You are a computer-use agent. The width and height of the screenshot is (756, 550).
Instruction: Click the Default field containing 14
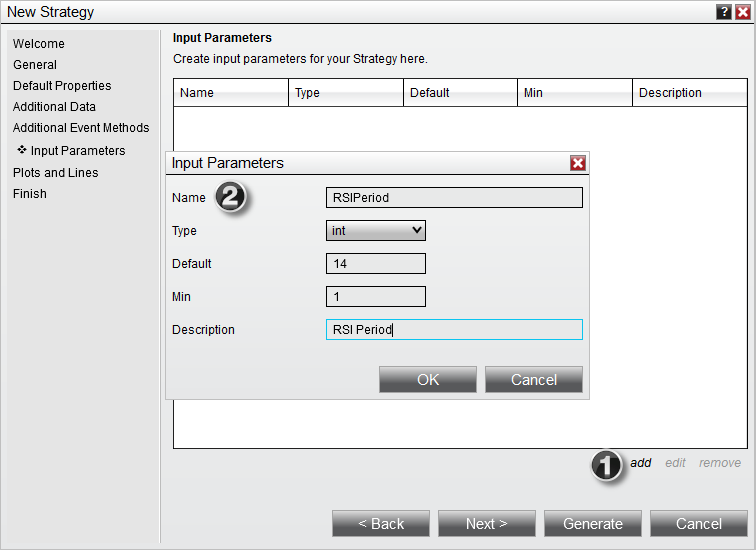[376, 264]
